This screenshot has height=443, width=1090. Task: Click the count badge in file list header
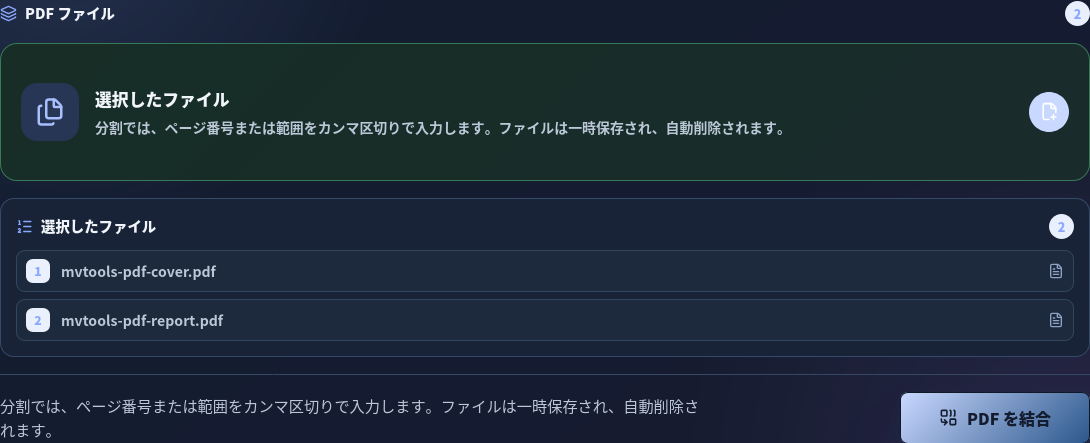[x=1061, y=227]
